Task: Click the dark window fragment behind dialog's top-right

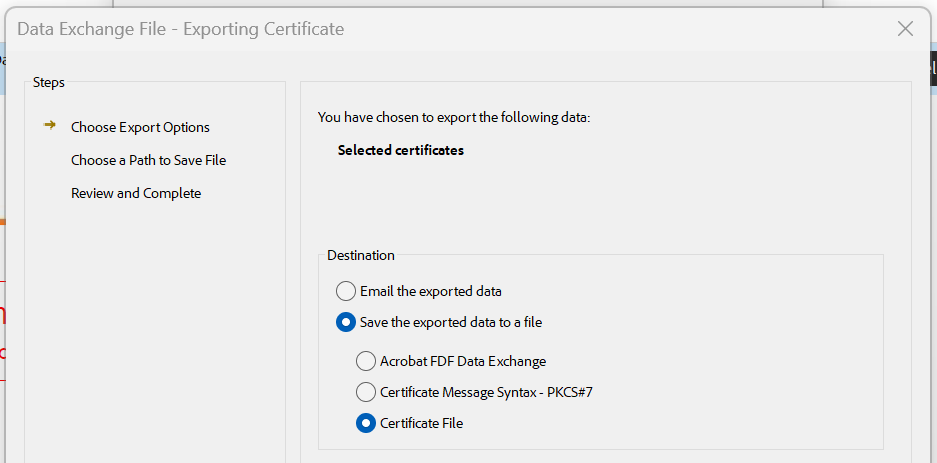Action: click(x=933, y=68)
